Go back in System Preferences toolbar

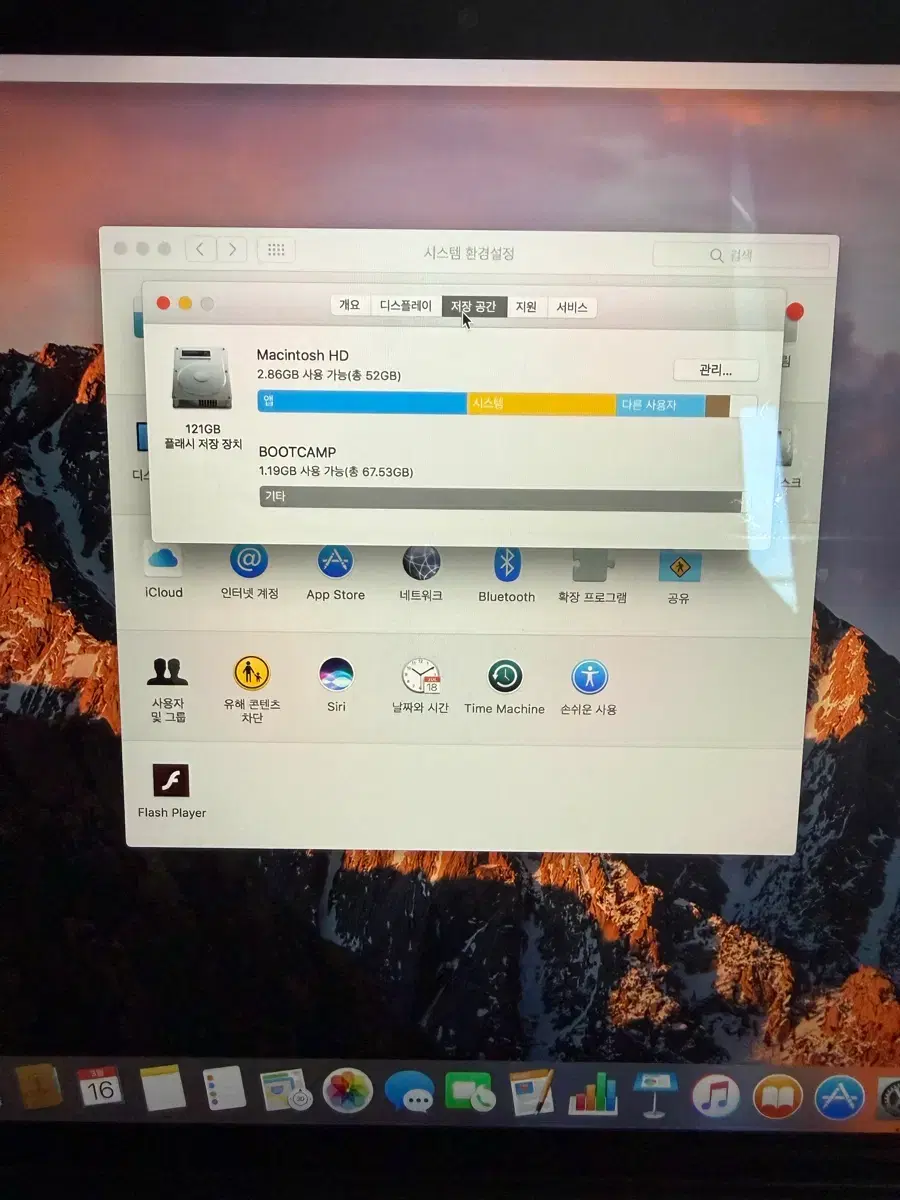point(201,249)
